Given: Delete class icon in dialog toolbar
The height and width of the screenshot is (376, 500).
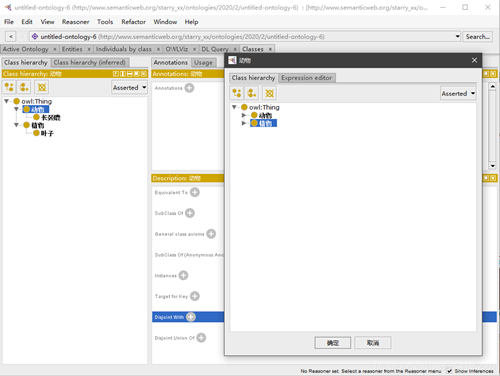Looking at the screenshot, I should (x=269, y=93).
